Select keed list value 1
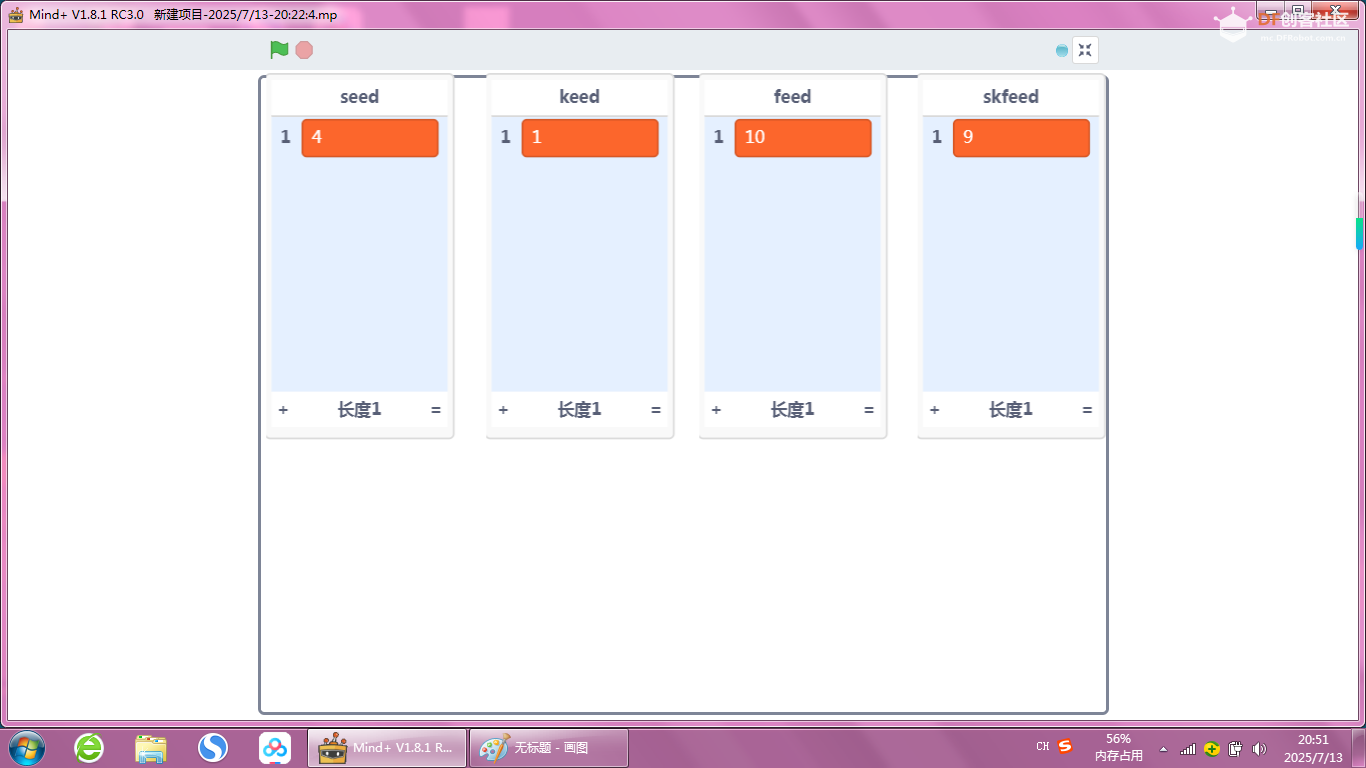 pos(590,138)
